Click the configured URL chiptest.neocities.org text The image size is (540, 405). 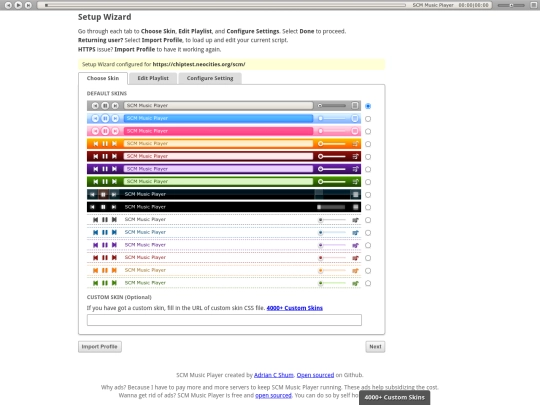click(199, 64)
